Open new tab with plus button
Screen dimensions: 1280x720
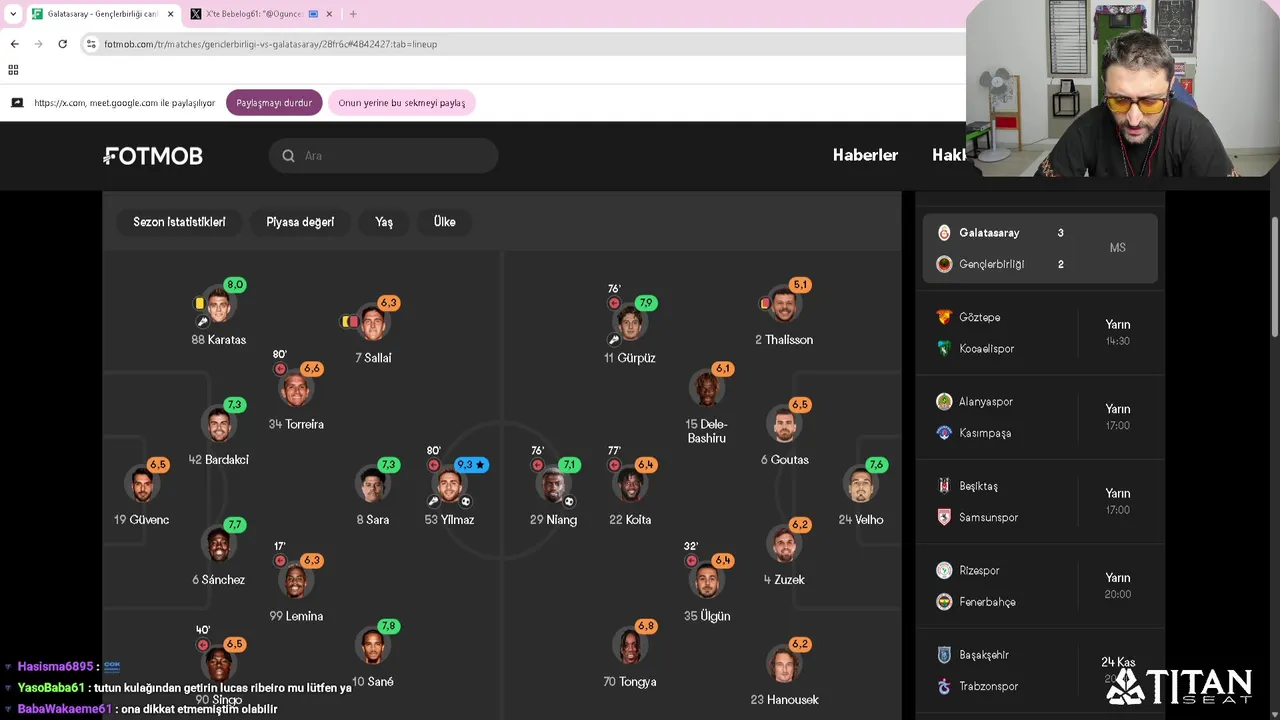click(x=353, y=14)
